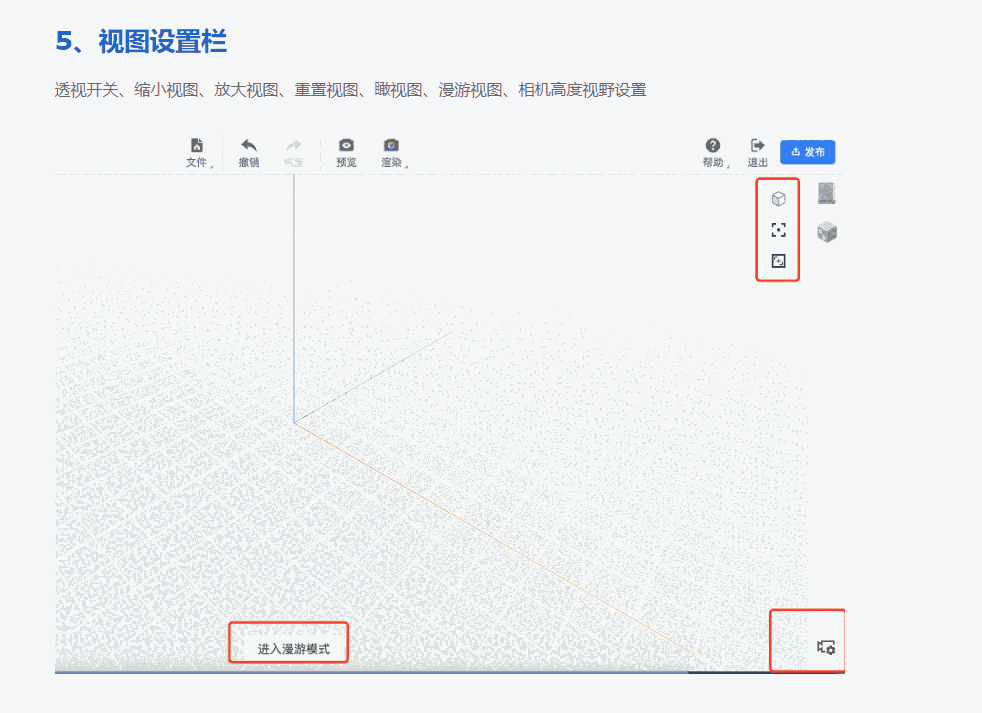Image resolution: width=982 pixels, height=713 pixels.
Task: Toggle perspective view with the cube icon
Action: coord(779,197)
